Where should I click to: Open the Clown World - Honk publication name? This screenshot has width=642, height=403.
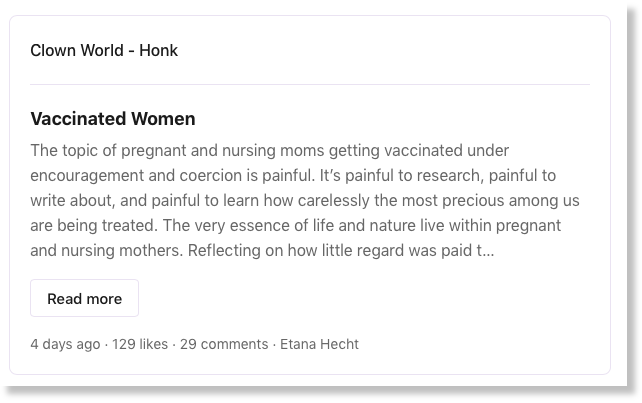[104, 50]
